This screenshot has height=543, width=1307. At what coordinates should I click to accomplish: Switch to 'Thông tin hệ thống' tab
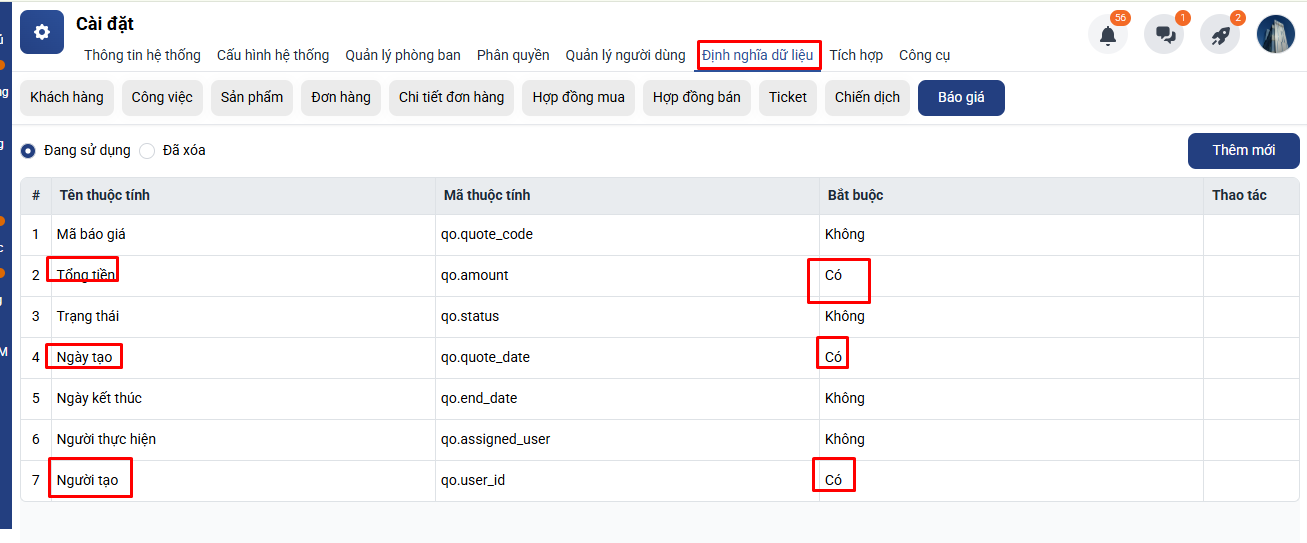pyautogui.click(x=142, y=55)
